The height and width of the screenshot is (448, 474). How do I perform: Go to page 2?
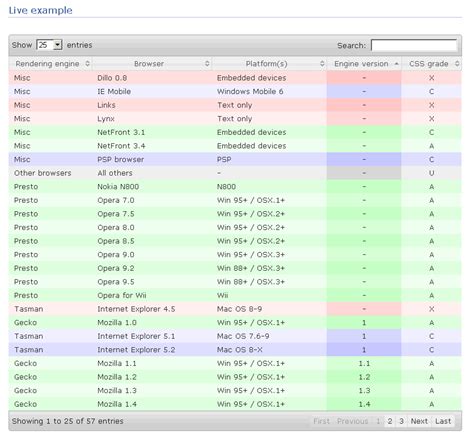tap(390, 421)
